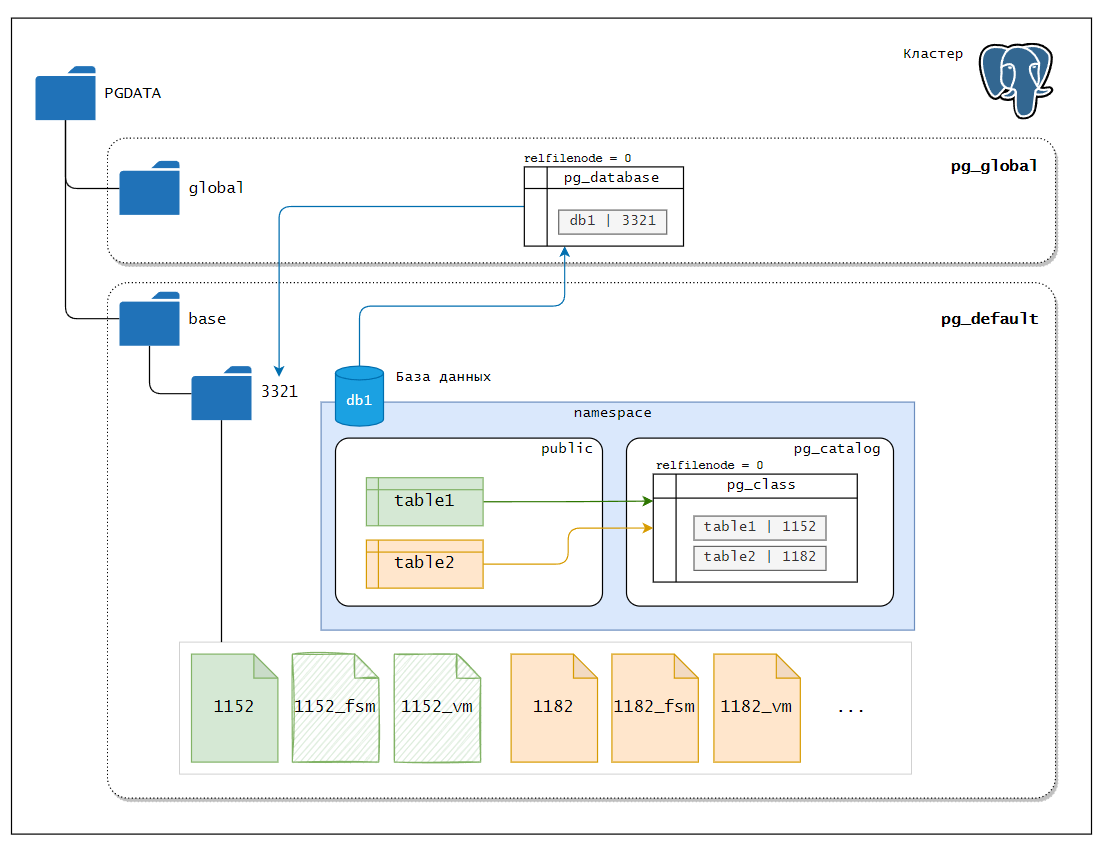Click the 'table2 | 1182' row

[x=759, y=557]
